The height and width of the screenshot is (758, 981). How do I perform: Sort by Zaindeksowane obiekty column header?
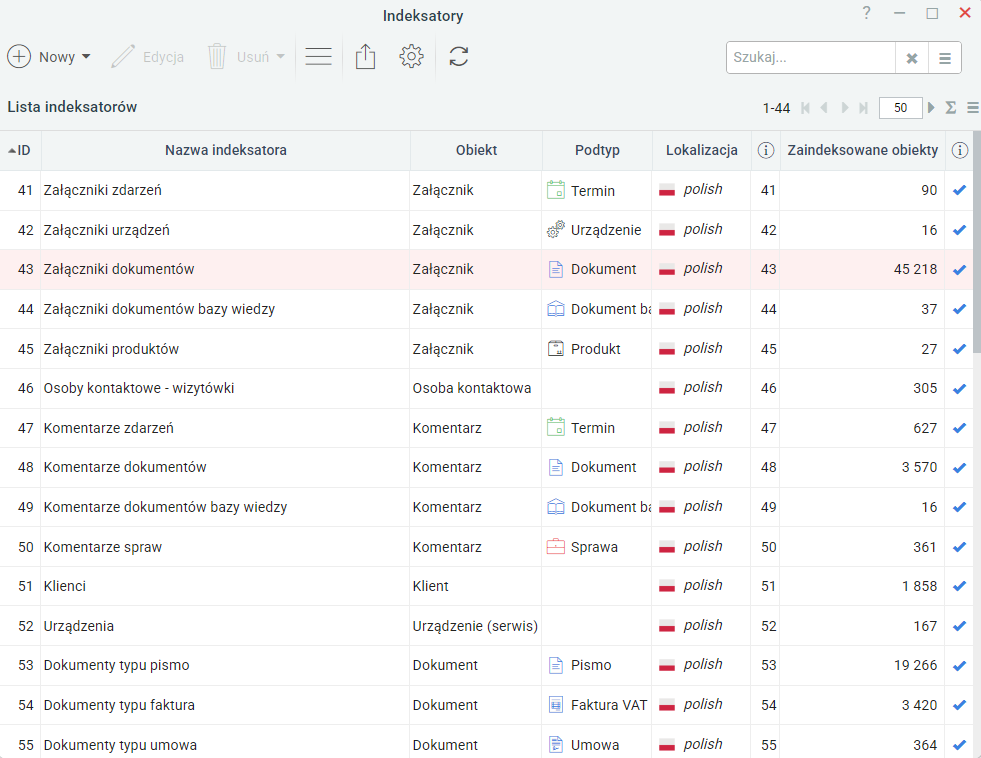coord(863,150)
